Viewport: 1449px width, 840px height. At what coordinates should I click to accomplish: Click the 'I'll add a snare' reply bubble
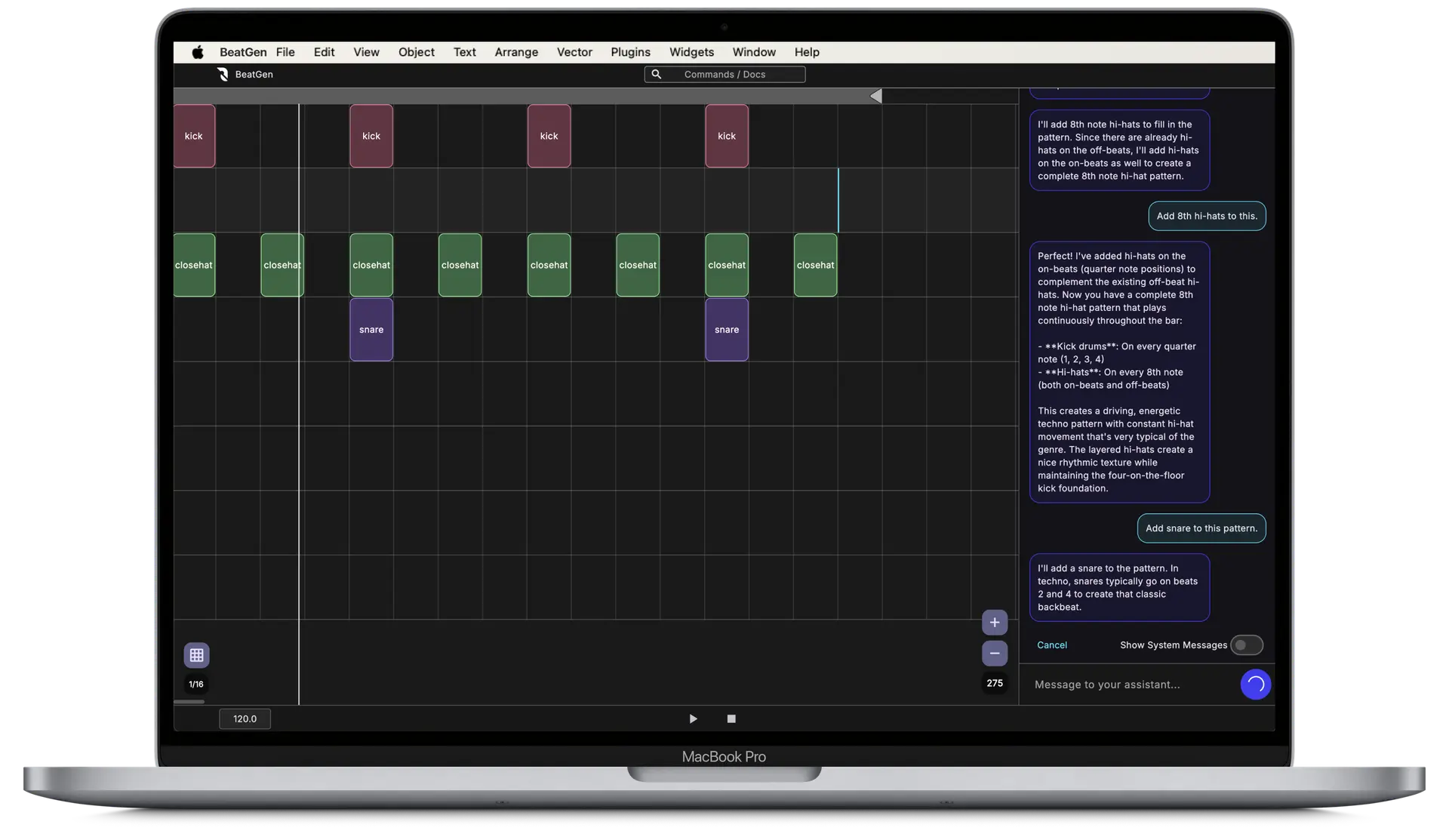coord(1119,588)
